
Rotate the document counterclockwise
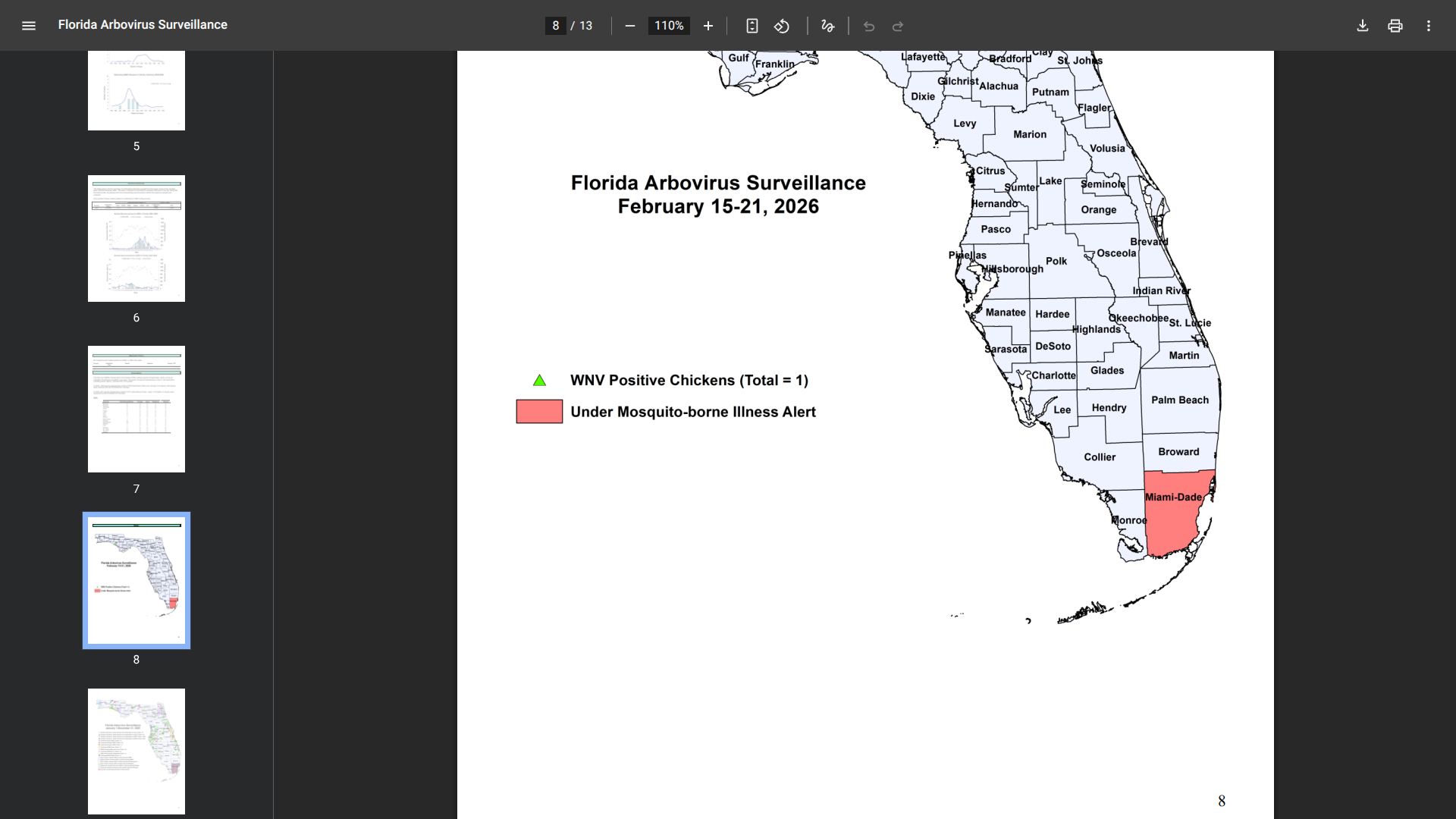(x=782, y=26)
